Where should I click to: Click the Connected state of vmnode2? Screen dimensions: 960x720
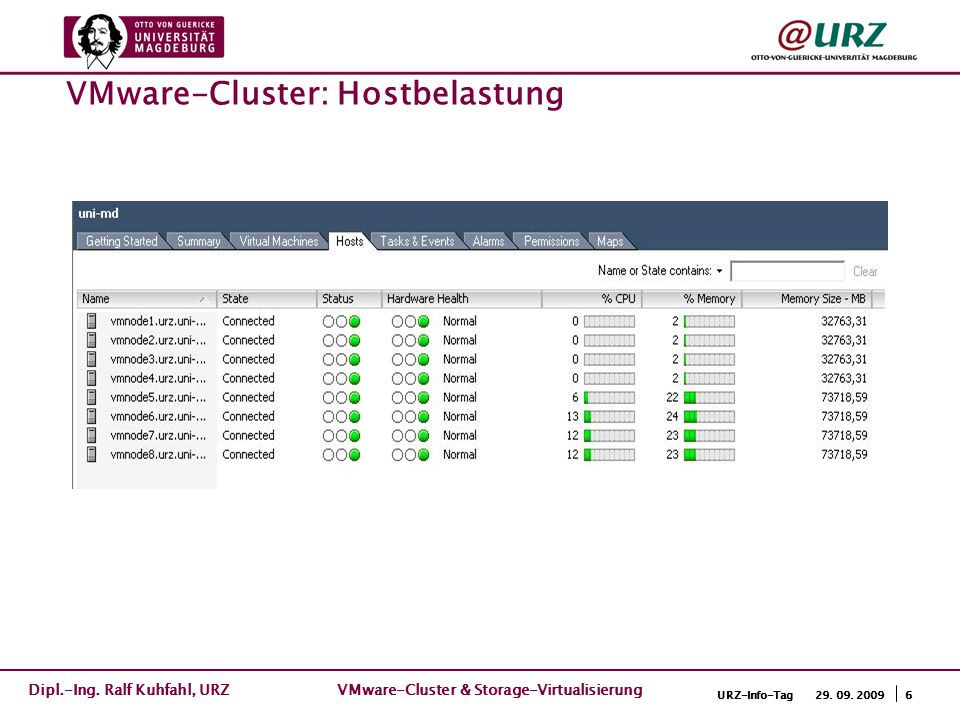pyautogui.click(x=248, y=340)
